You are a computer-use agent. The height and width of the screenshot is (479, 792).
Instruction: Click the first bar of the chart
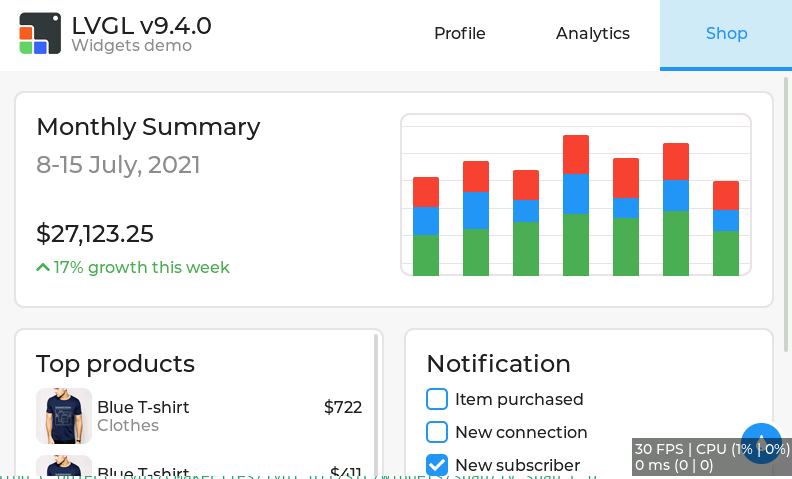pos(426,226)
